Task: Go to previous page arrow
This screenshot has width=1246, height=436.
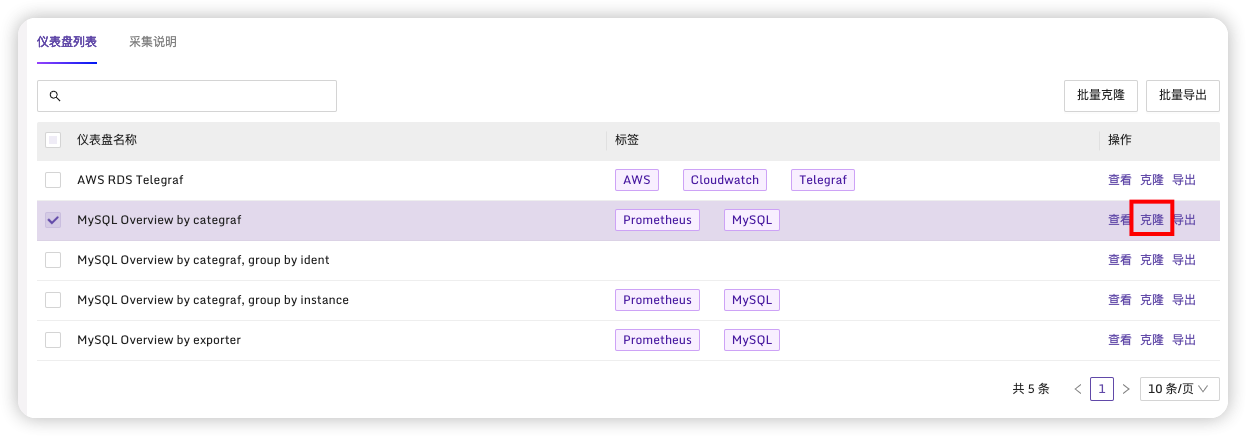Action: coord(1077,389)
